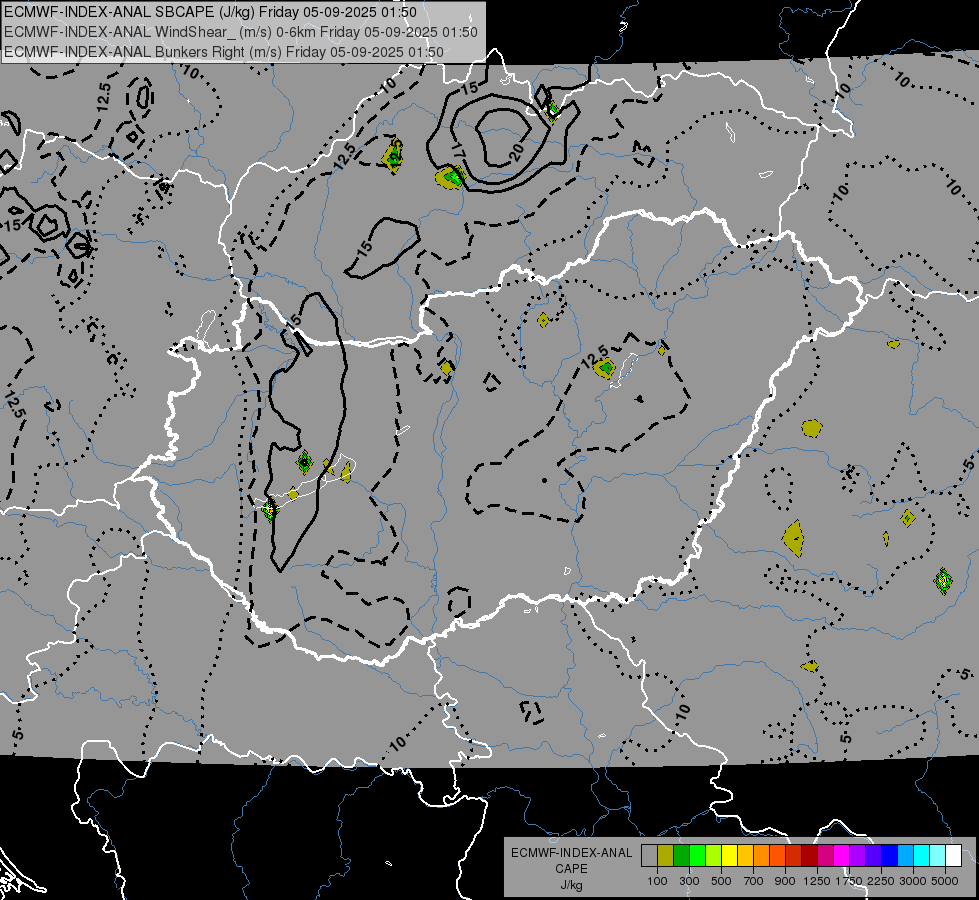Image resolution: width=979 pixels, height=900 pixels.
Task: Select the 700 legend scale value
Action: 754,881
